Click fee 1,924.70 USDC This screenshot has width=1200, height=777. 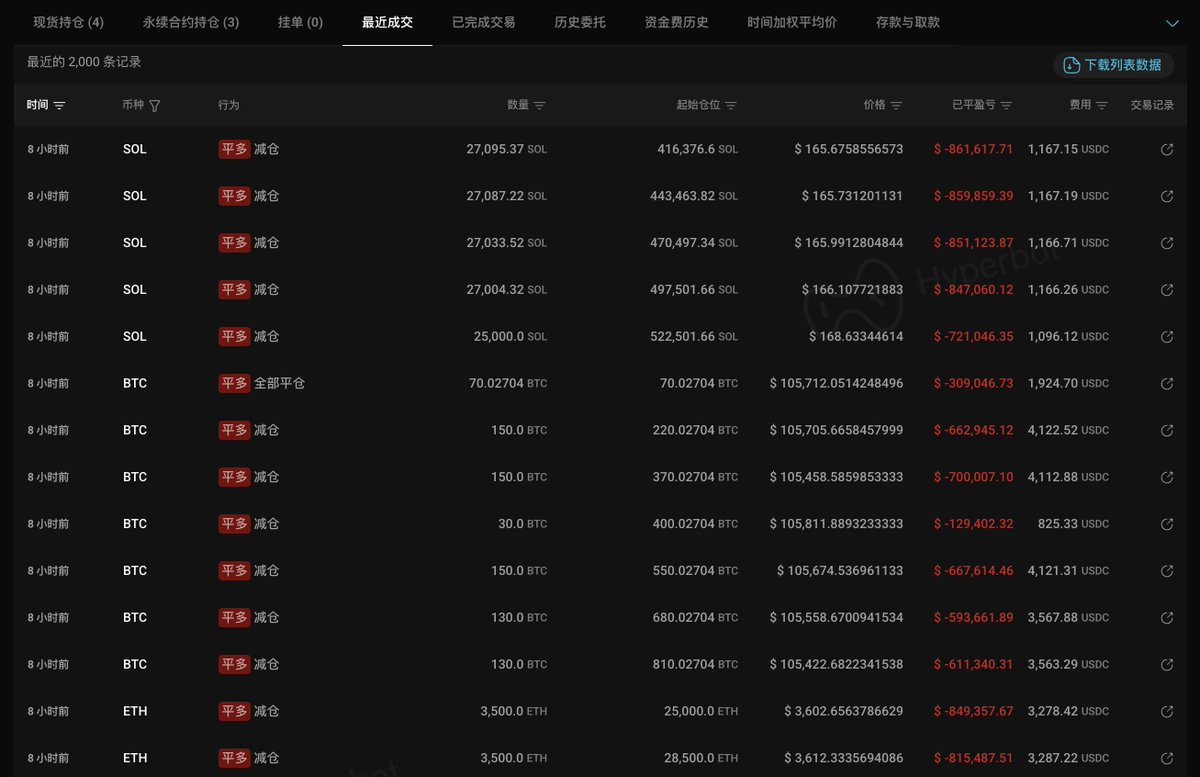[1068, 383]
